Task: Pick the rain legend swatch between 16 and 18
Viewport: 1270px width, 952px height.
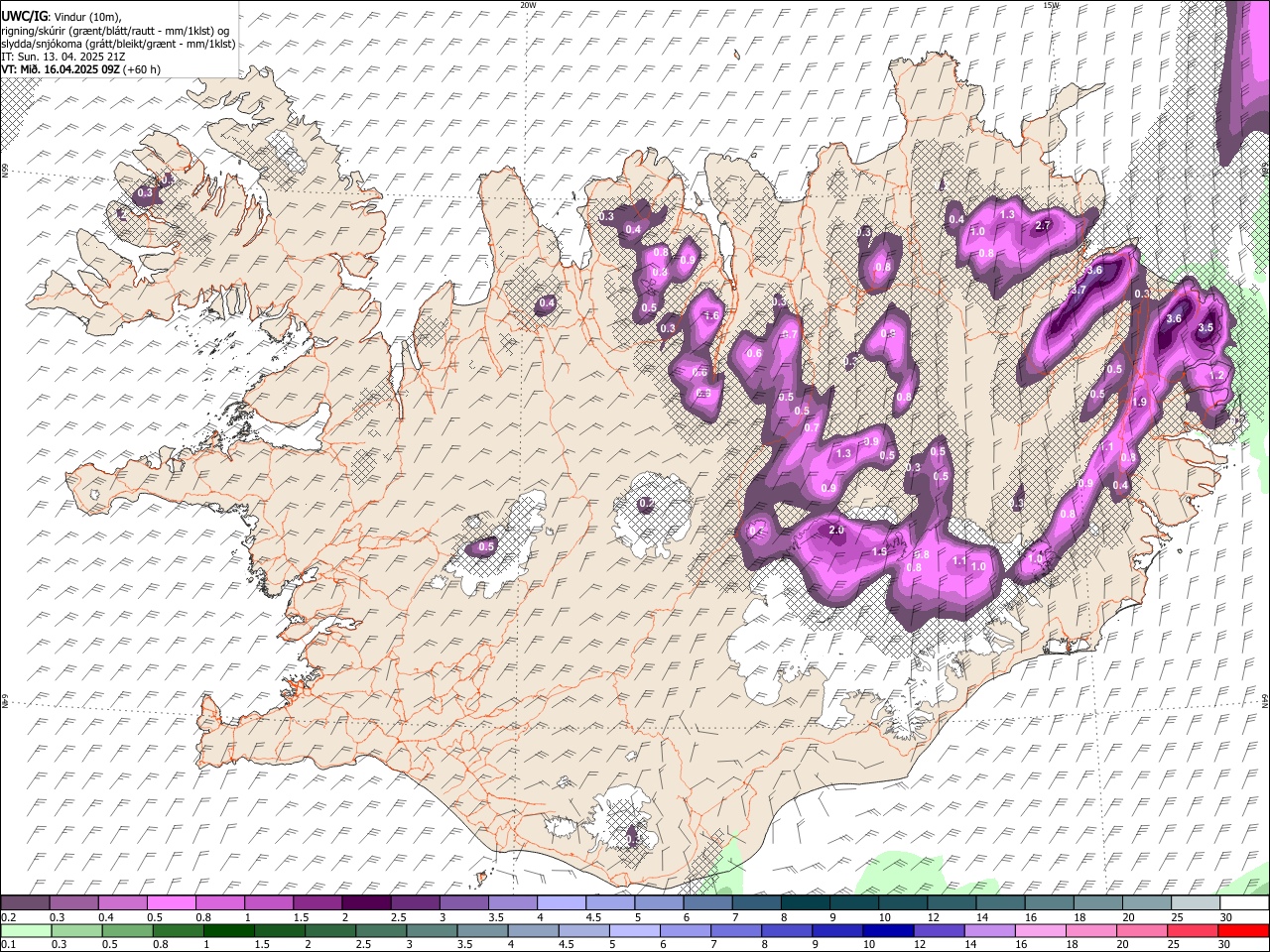Action: point(1042,931)
